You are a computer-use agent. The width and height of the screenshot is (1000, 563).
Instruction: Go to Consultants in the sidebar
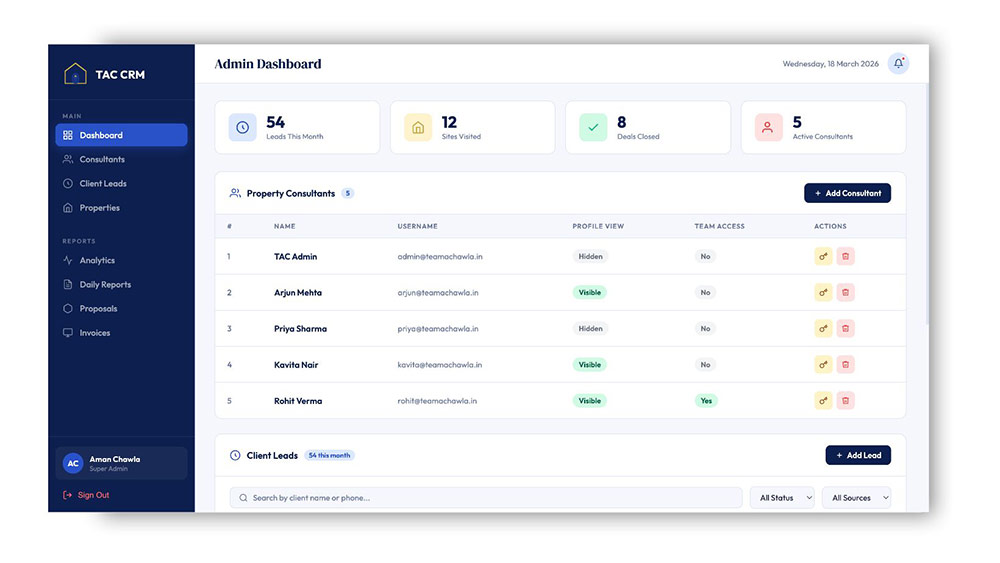102,160
